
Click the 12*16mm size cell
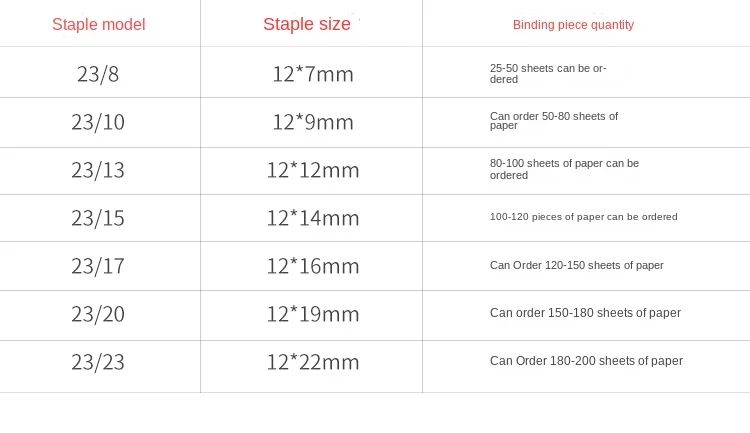313,266
